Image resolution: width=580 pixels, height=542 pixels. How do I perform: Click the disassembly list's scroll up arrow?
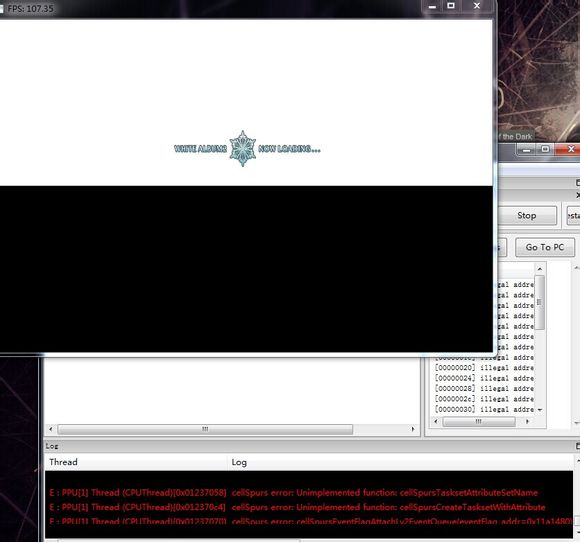[x=540, y=269]
